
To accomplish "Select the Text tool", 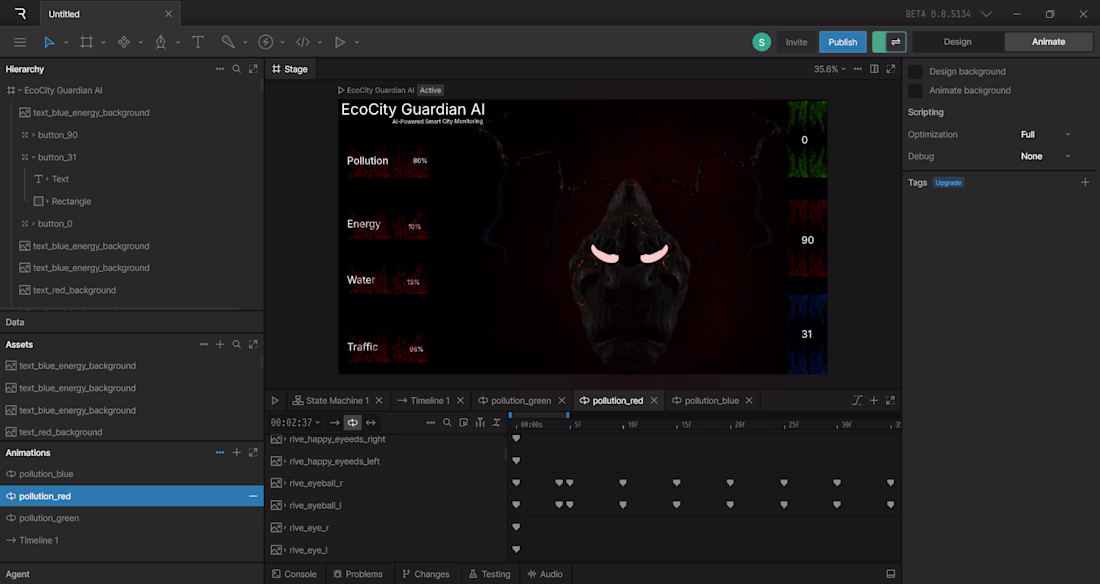I will (198, 42).
